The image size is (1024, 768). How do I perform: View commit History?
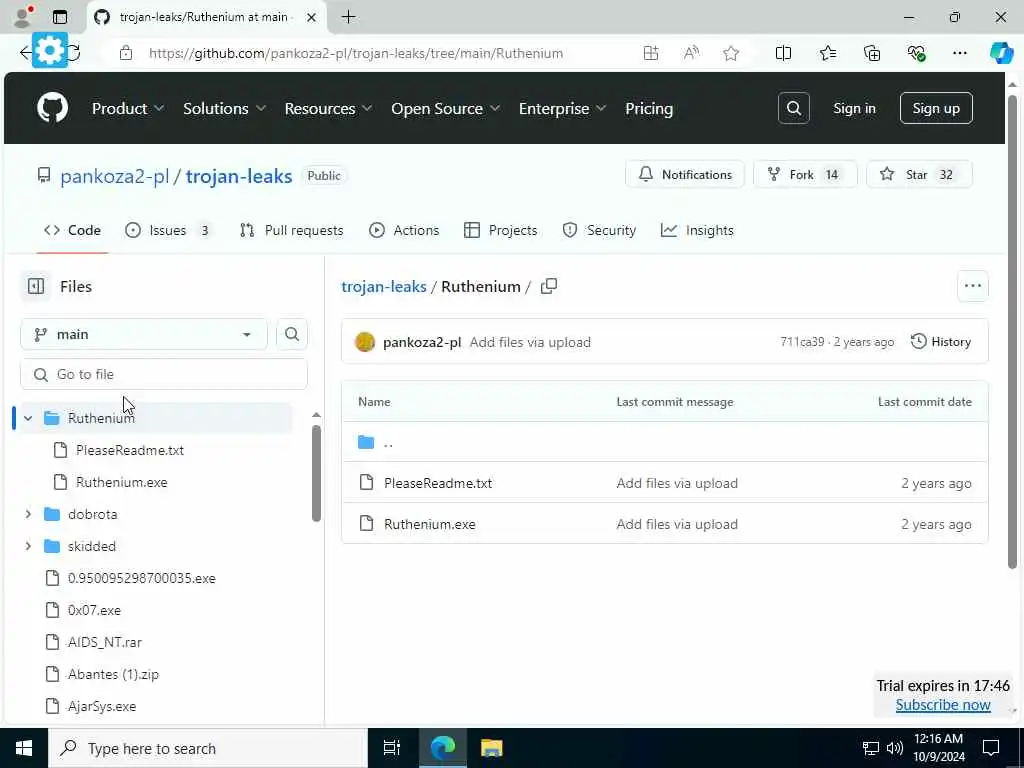(x=941, y=342)
